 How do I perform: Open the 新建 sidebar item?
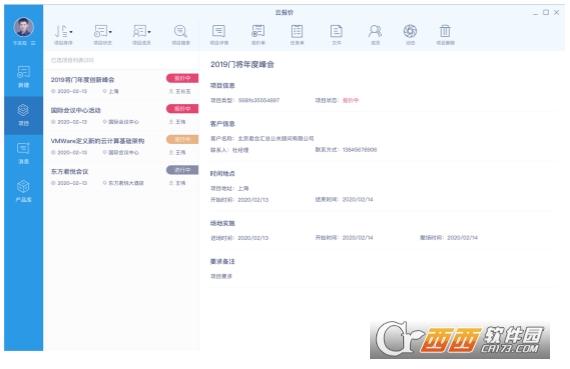(x=24, y=77)
